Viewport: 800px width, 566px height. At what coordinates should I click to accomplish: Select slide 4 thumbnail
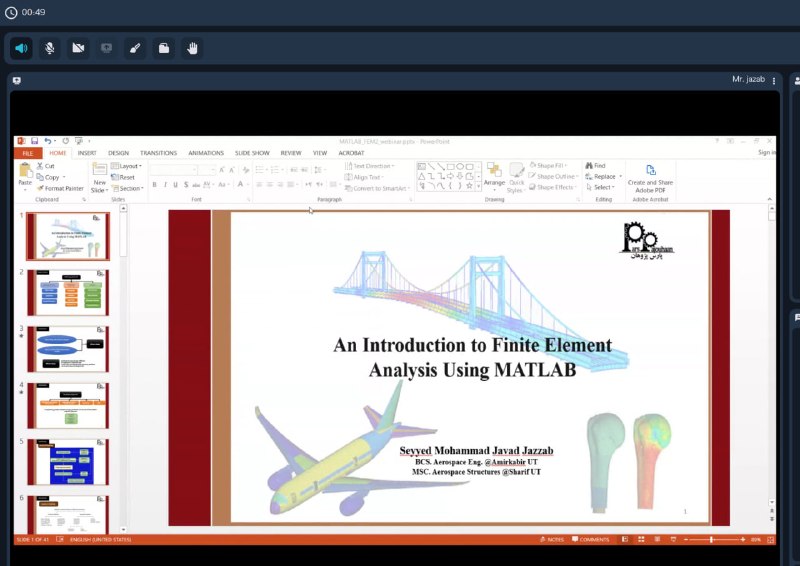click(x=68, y=406)
